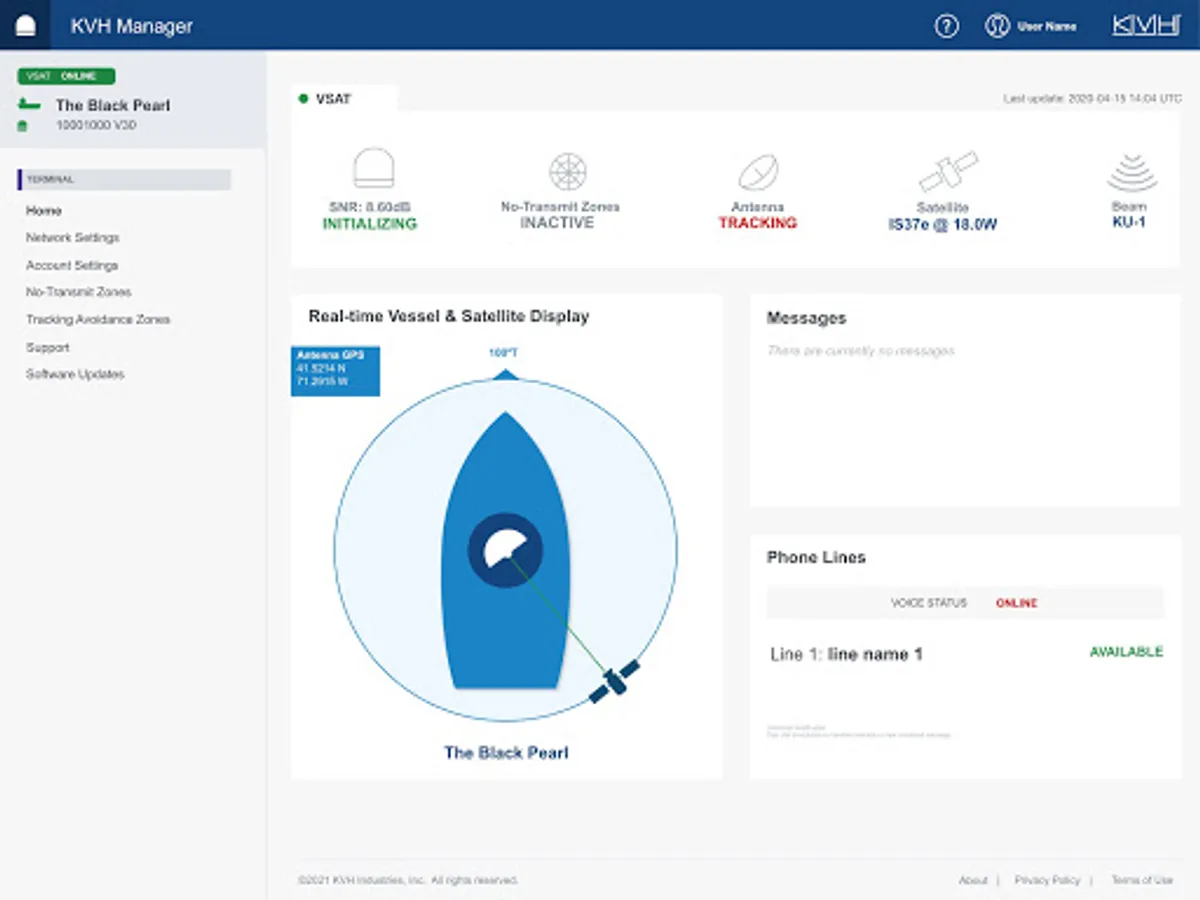Click the KVH logo
Viewport: 1200px width, 900px height.
click(x=1146, y=26)
